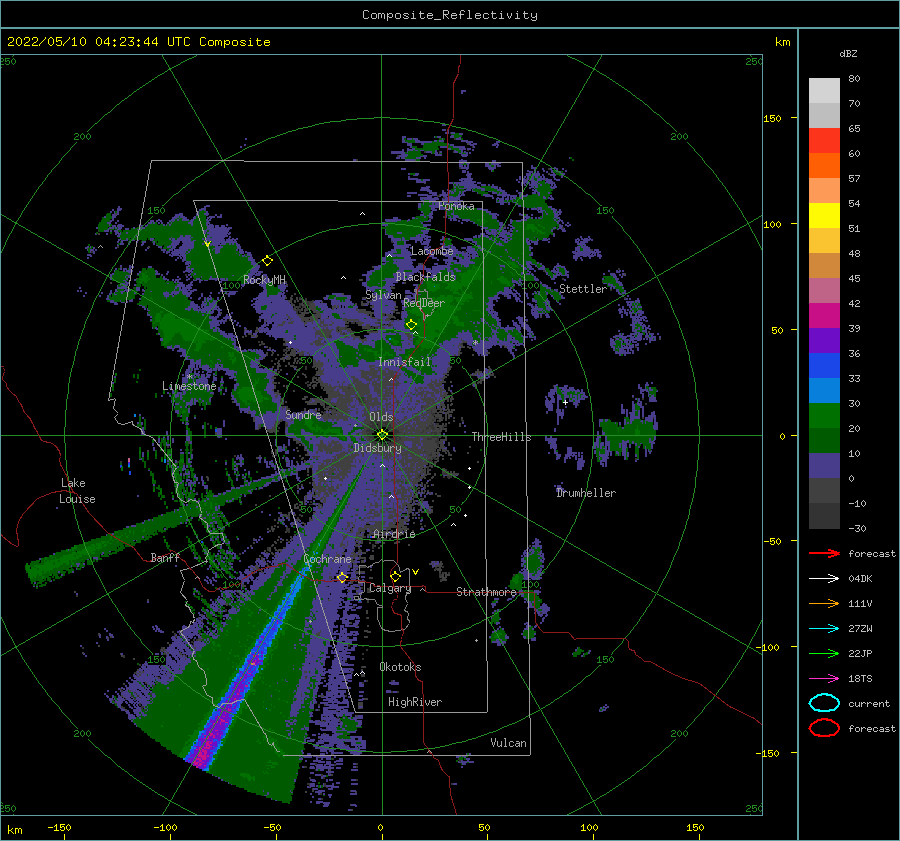The width and height of the screenshot is (900, 841).
Task: Click the Calgary city label
Action: (390, 588)
